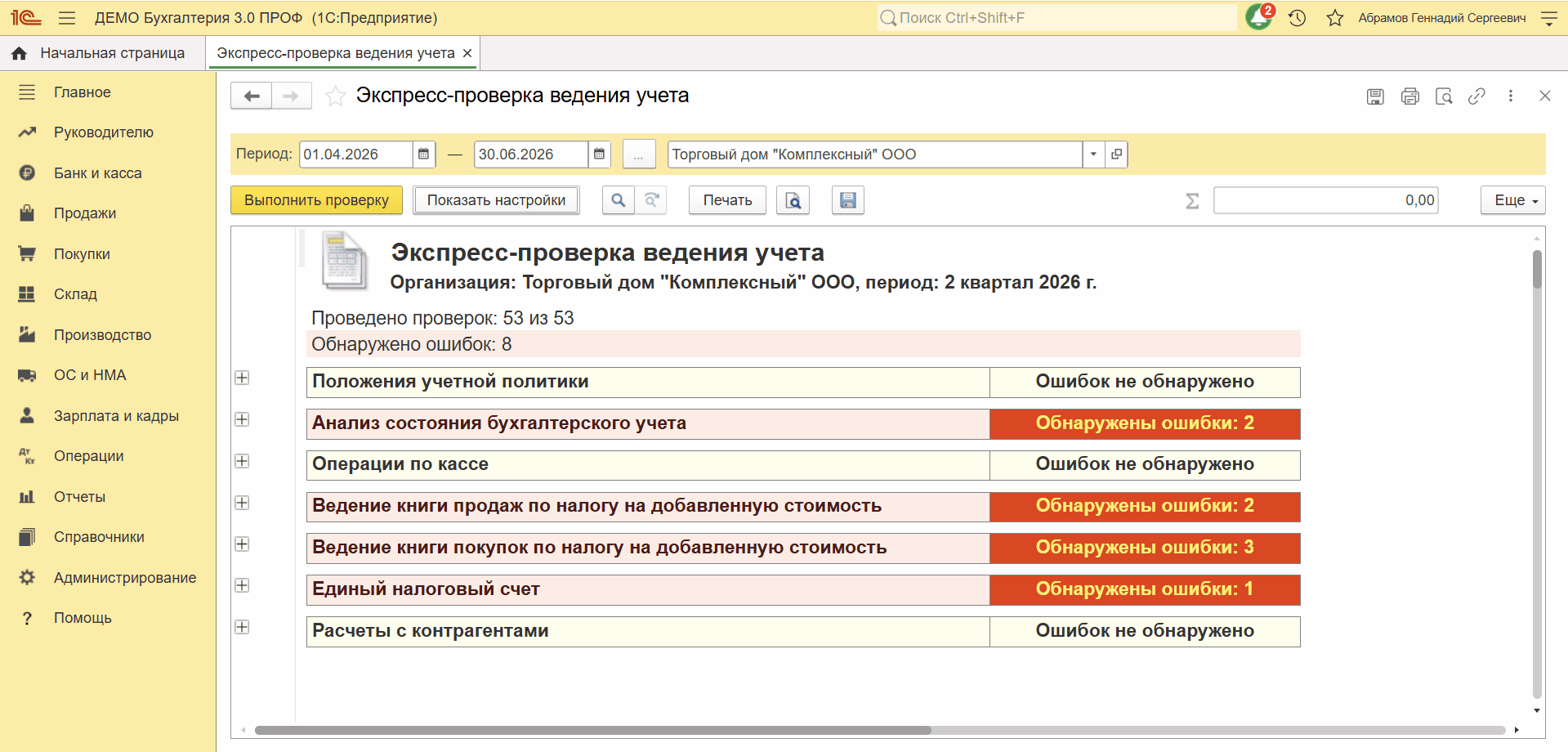
Task: Click the sum value field showing 0,00
Action: (x=1326, y=200)
